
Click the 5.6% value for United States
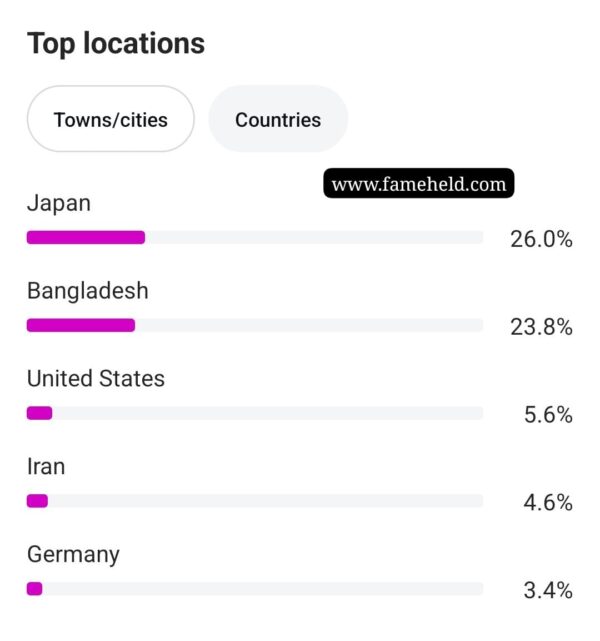coord(548,415)
